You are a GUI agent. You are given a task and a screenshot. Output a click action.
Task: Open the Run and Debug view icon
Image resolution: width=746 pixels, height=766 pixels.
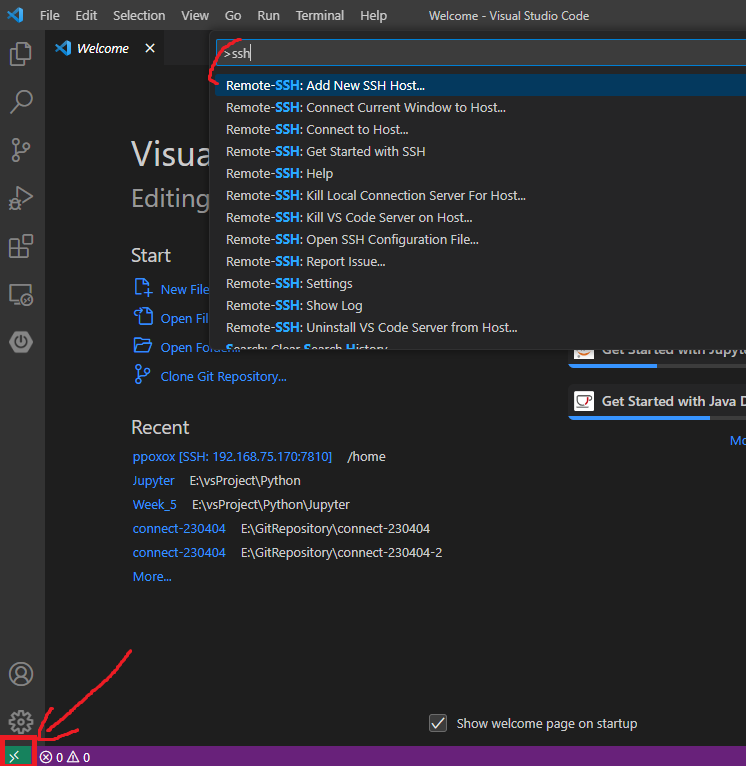tap(21, 198)
